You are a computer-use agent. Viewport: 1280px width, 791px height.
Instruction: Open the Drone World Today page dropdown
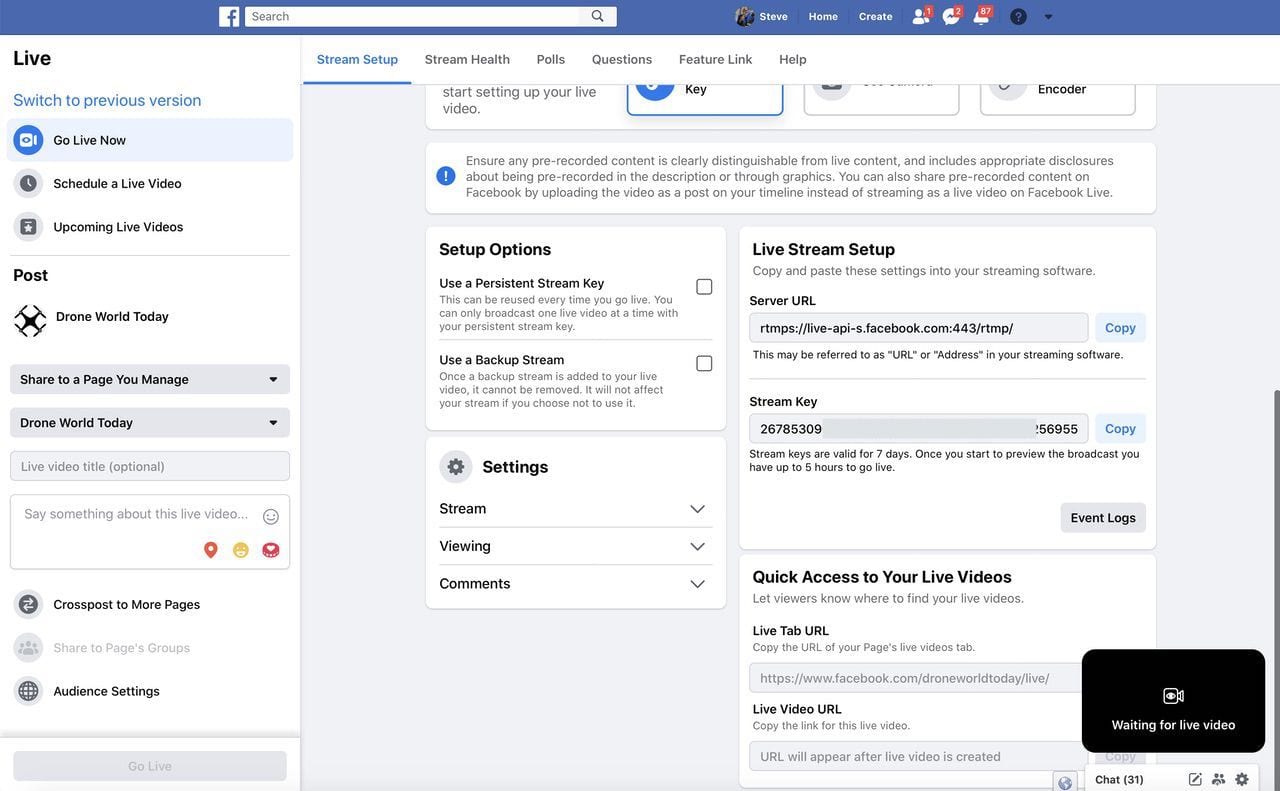click(x=150, y=422)
